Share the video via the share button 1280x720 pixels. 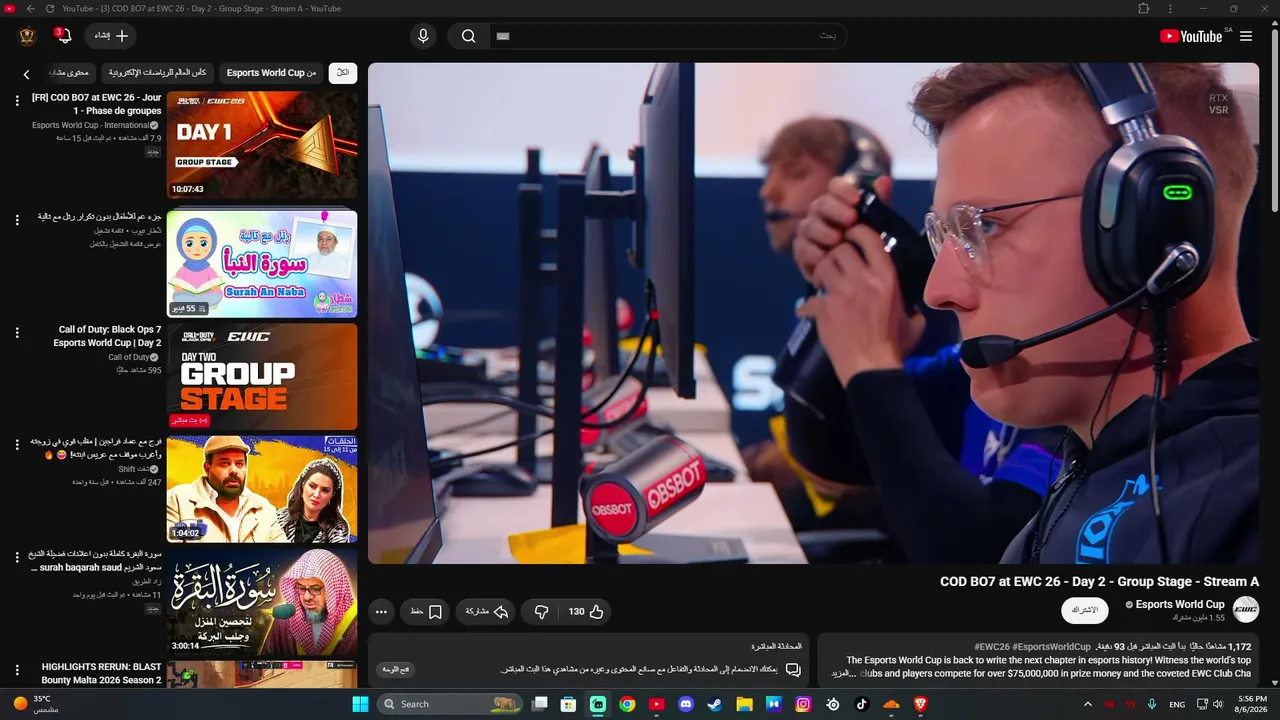(486, 612)
